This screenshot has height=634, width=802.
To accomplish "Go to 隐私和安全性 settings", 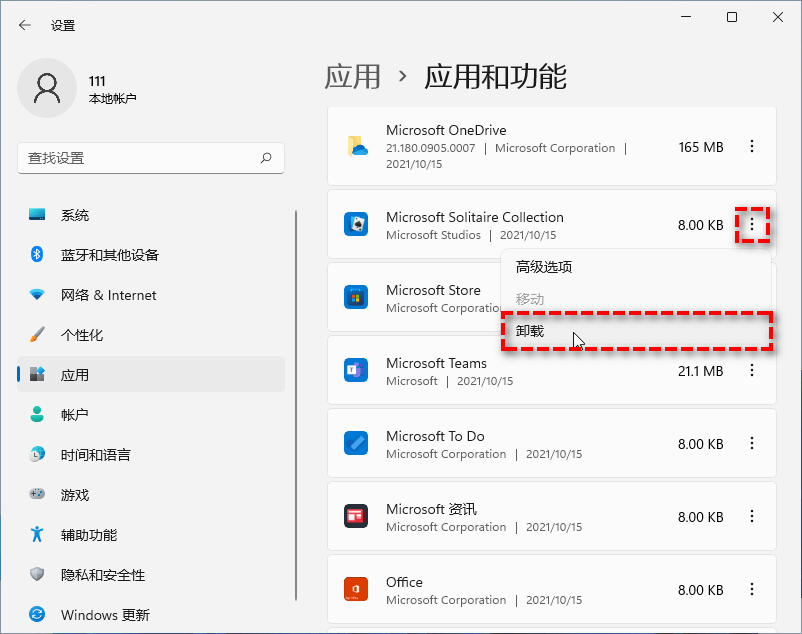I will (151, 575).
